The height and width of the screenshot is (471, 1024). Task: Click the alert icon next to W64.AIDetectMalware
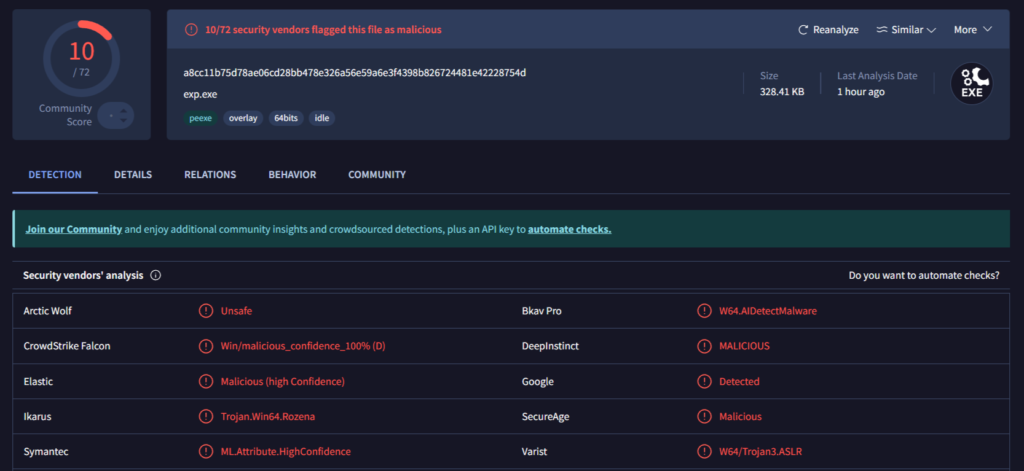click(704, 311)
